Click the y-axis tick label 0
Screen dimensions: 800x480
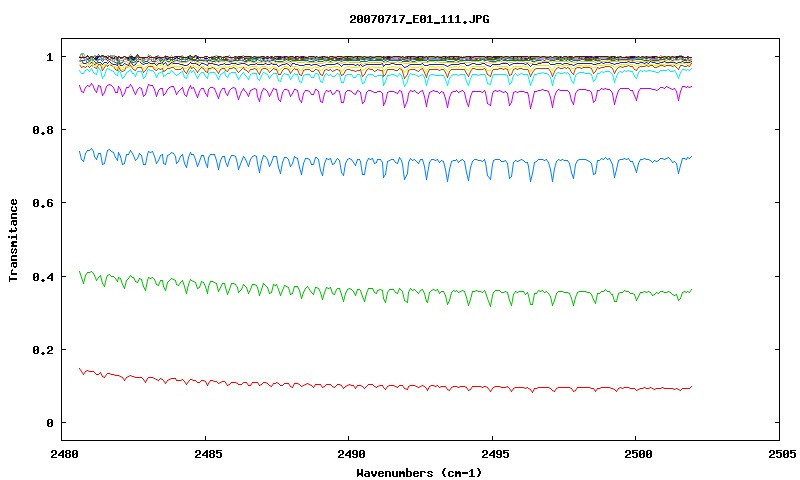click(x=49, y=423)
